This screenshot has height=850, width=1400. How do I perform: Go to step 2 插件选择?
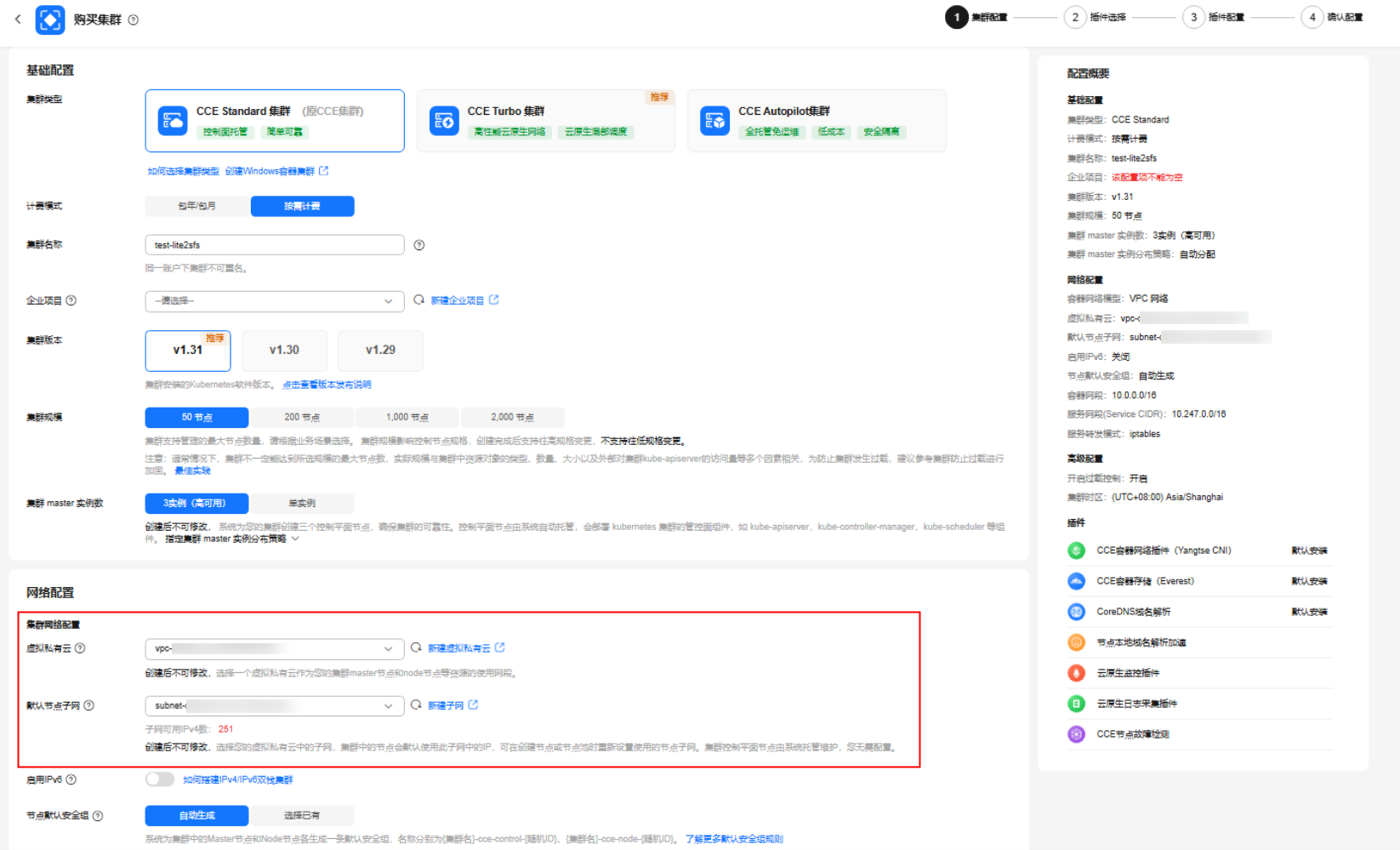pos(1096,17)
